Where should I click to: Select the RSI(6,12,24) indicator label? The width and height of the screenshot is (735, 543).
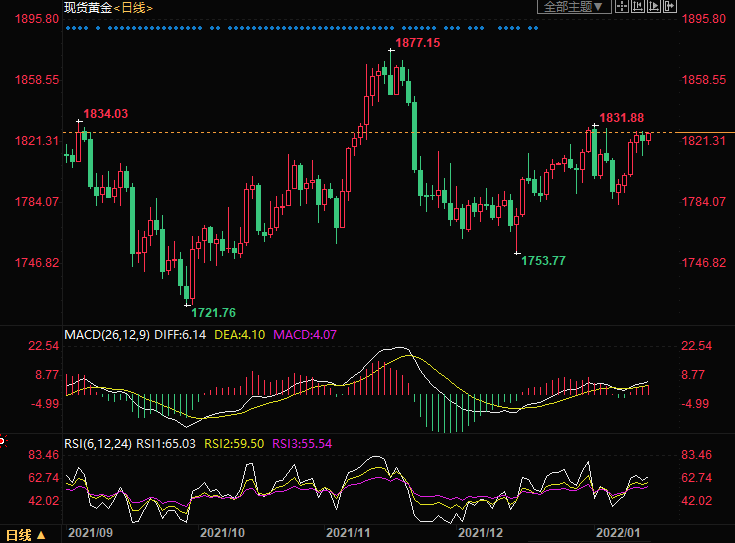pos(98,443)
